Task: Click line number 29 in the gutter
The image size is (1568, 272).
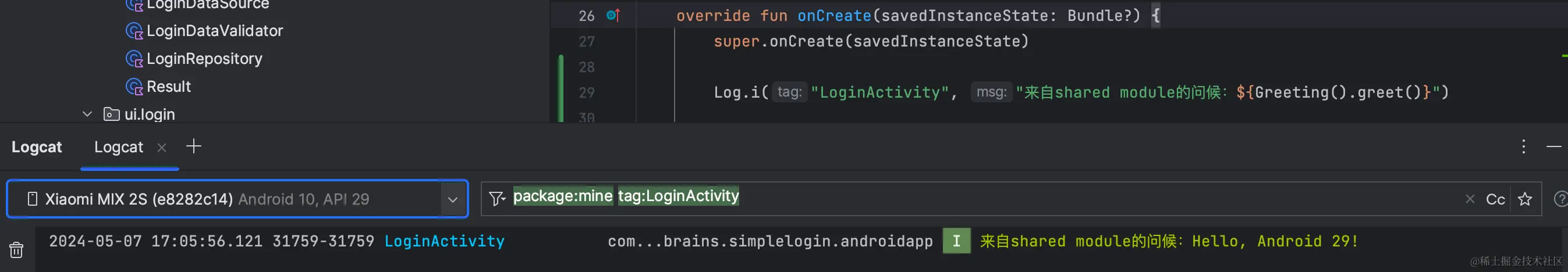Action: [x=587, y=93]
